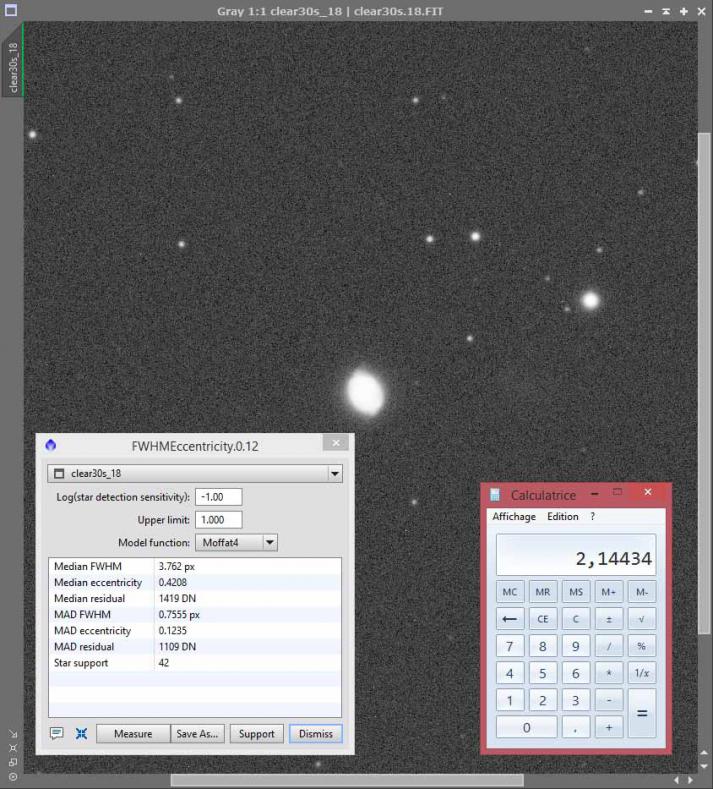
Task: Open the script documentation speech-bubble icon
Action: point(57,733)
